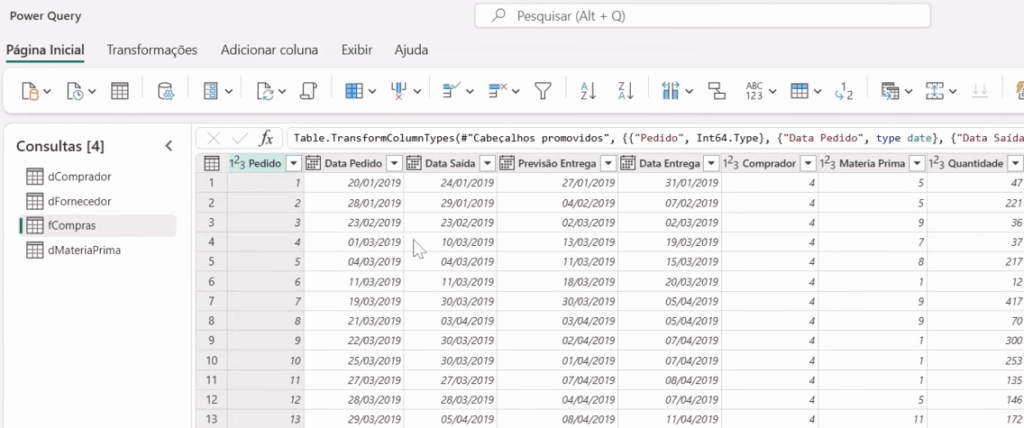Click the Group by icon

717,91
